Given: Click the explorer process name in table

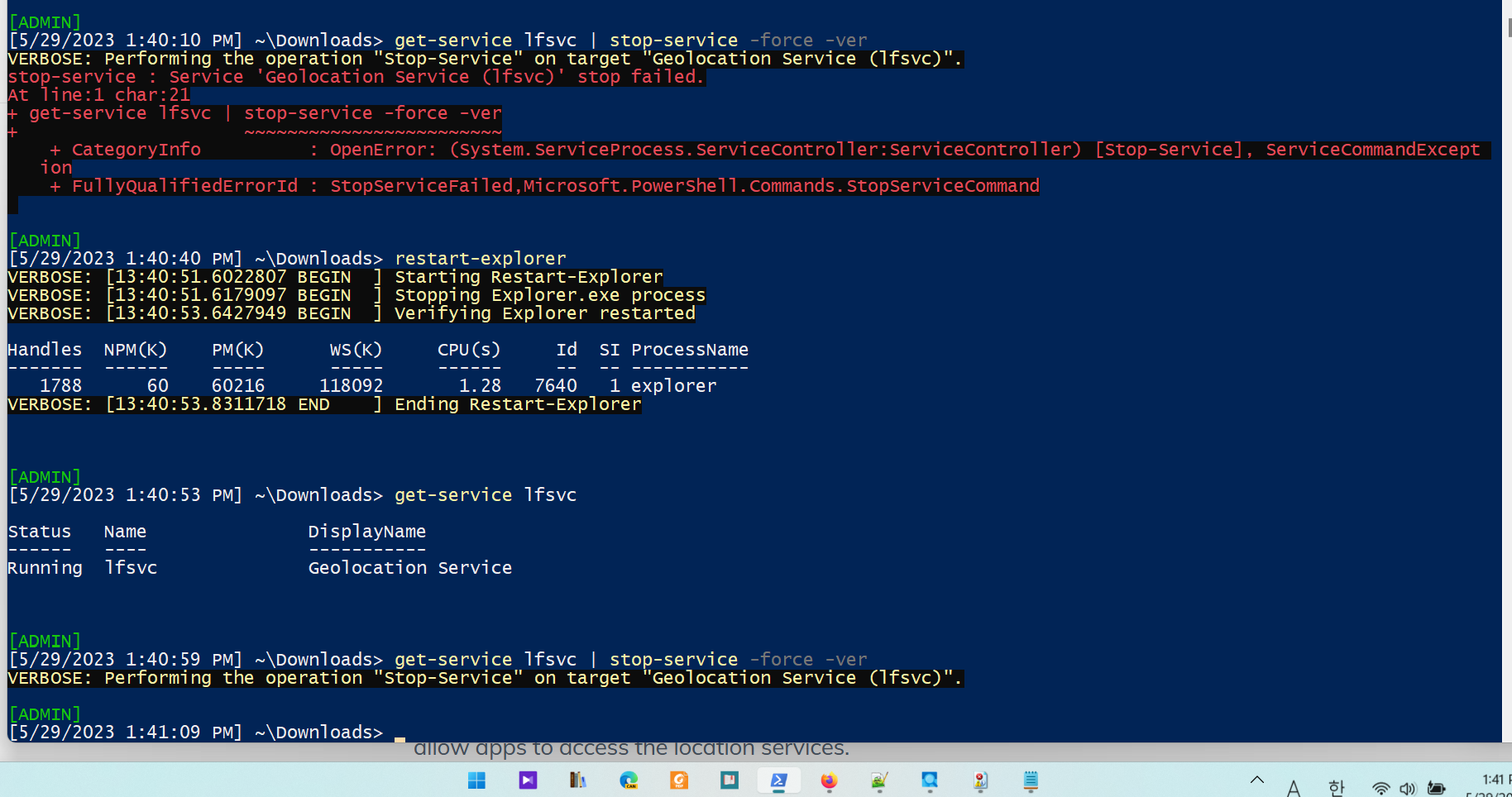Looking at the screenshot, I should (x=673, y=386).
